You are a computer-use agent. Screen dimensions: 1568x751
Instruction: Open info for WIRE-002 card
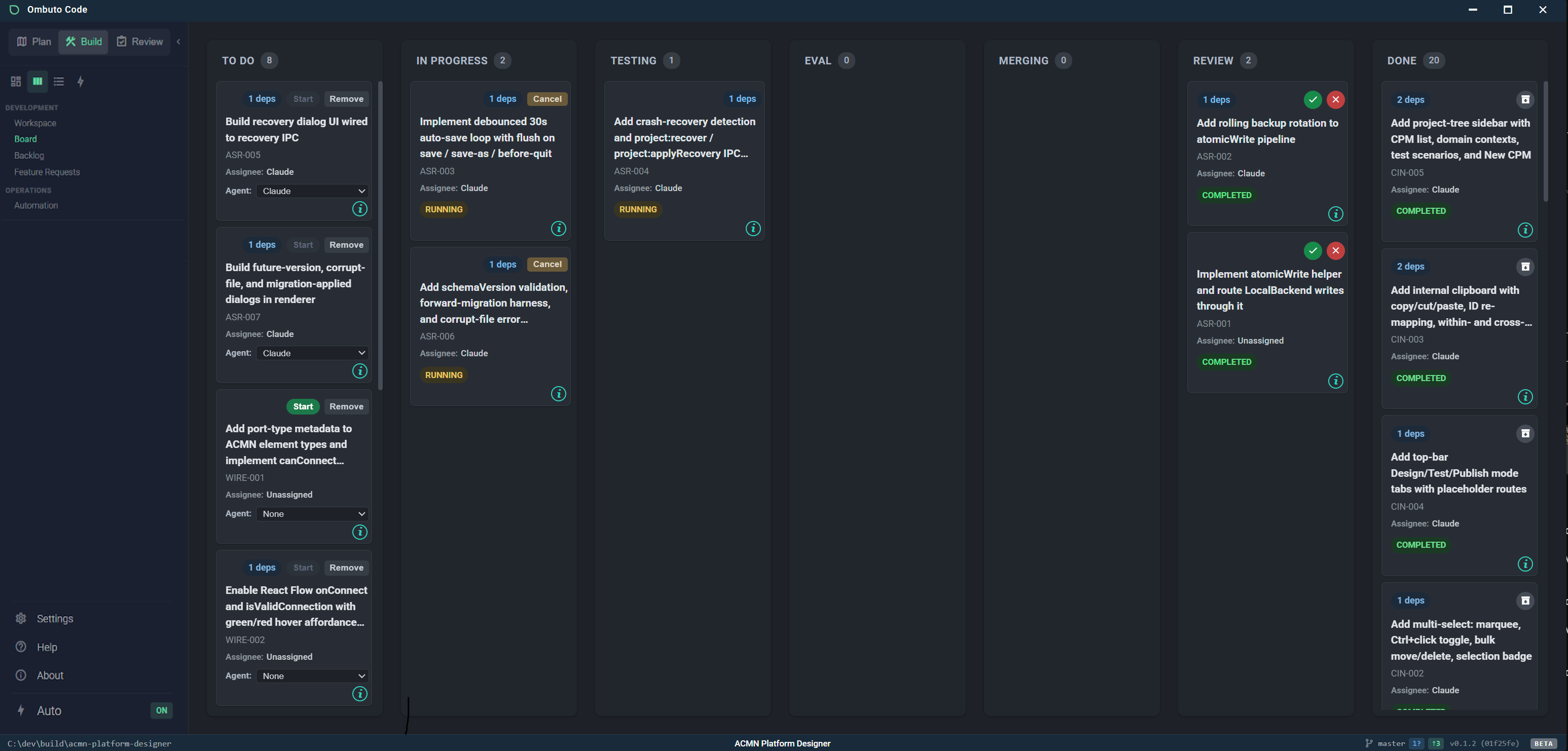click(x=360, y=694)
